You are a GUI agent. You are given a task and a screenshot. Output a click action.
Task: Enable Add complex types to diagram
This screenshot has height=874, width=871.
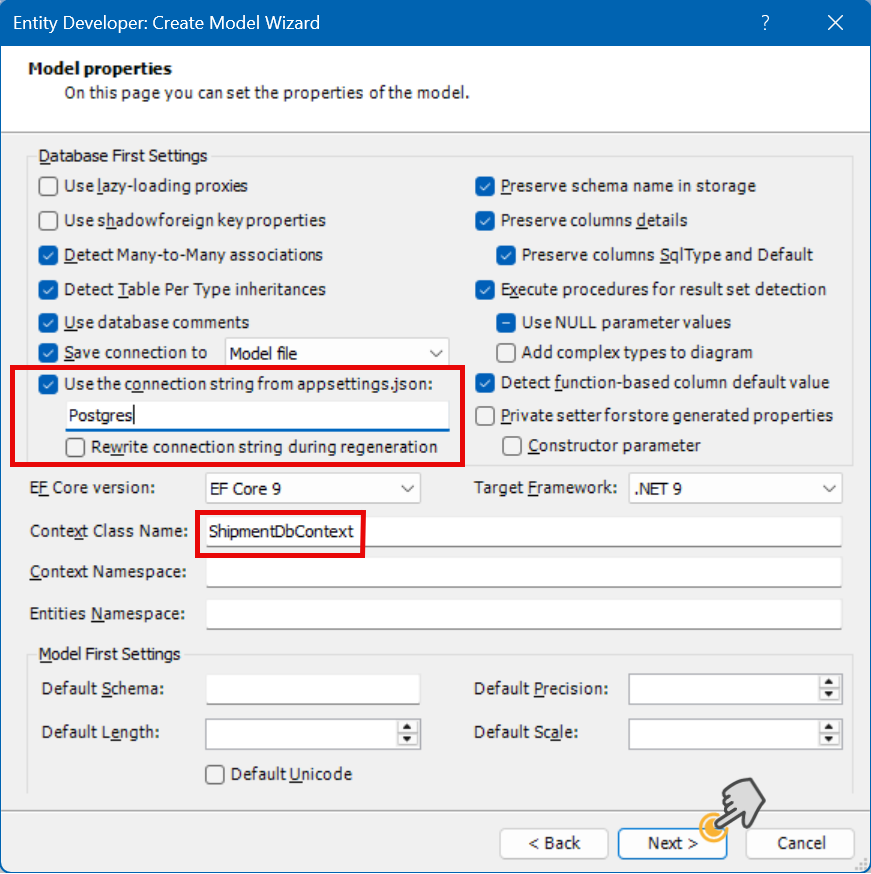506,352
